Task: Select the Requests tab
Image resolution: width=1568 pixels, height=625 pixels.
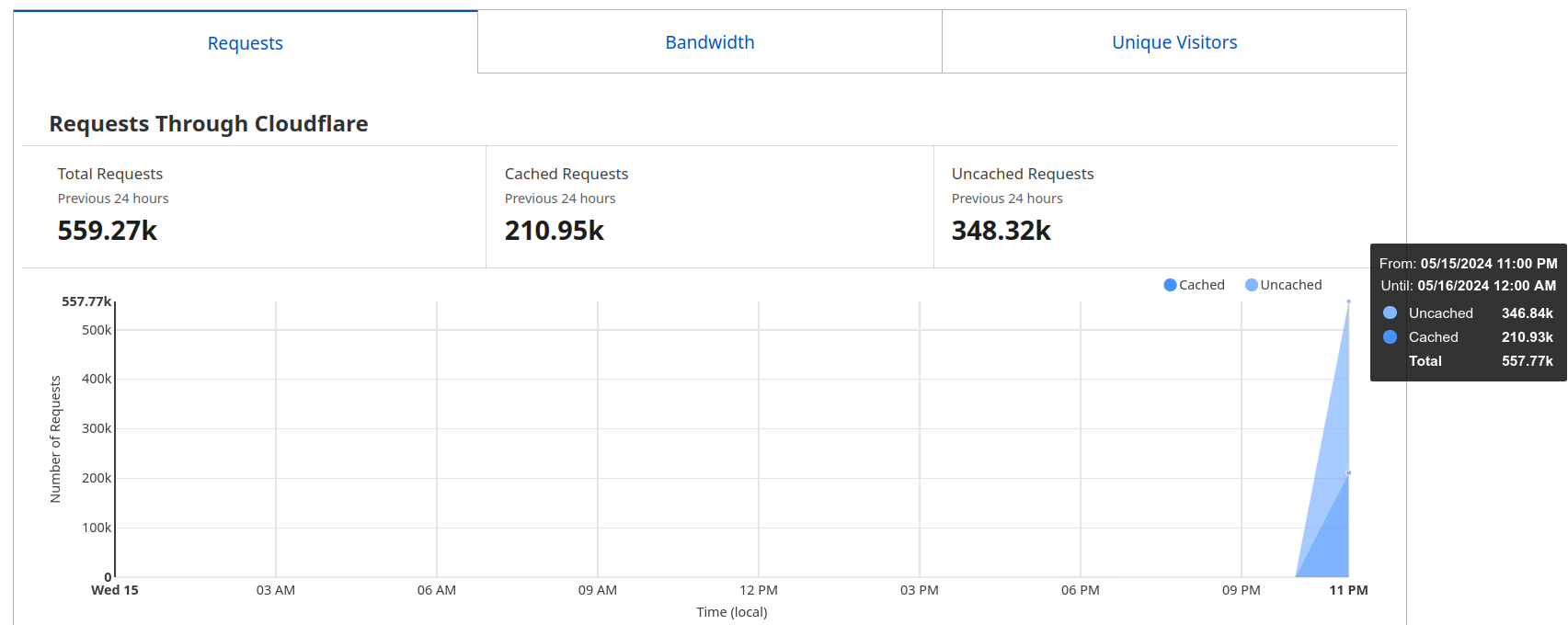Action: (x=245, y=43)
